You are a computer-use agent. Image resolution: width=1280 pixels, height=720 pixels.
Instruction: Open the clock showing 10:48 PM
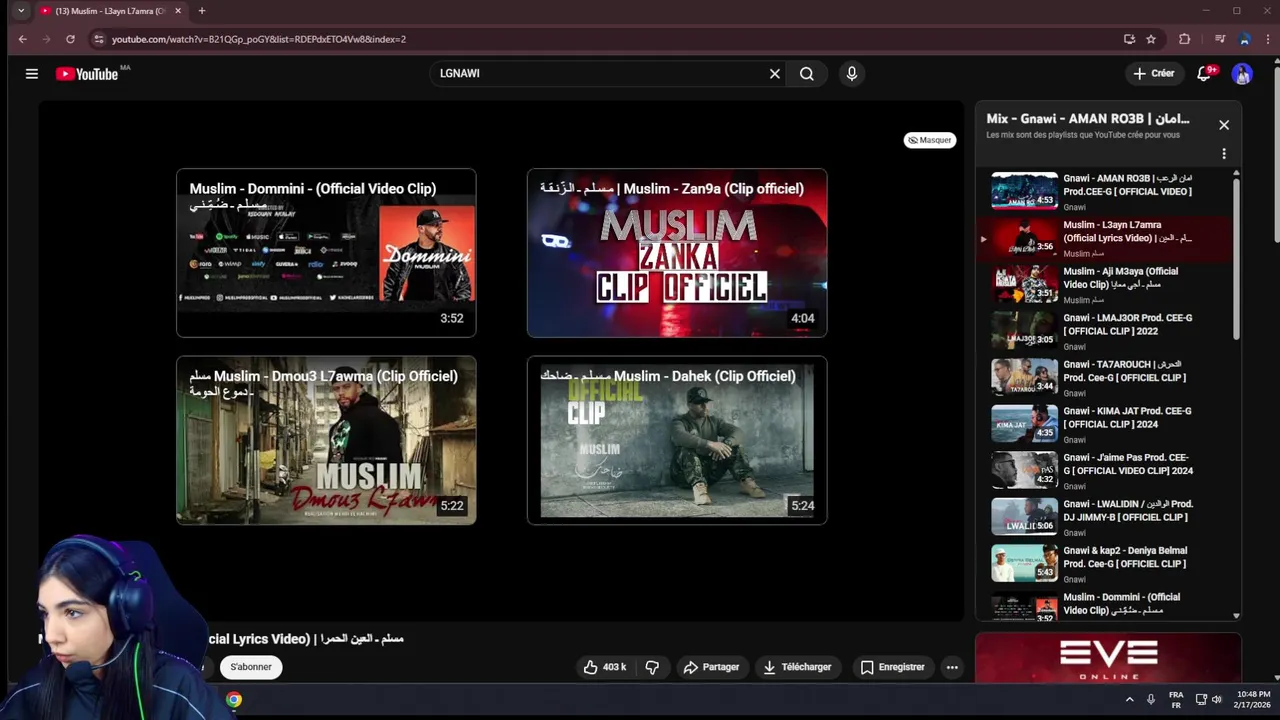(1253, 700)
